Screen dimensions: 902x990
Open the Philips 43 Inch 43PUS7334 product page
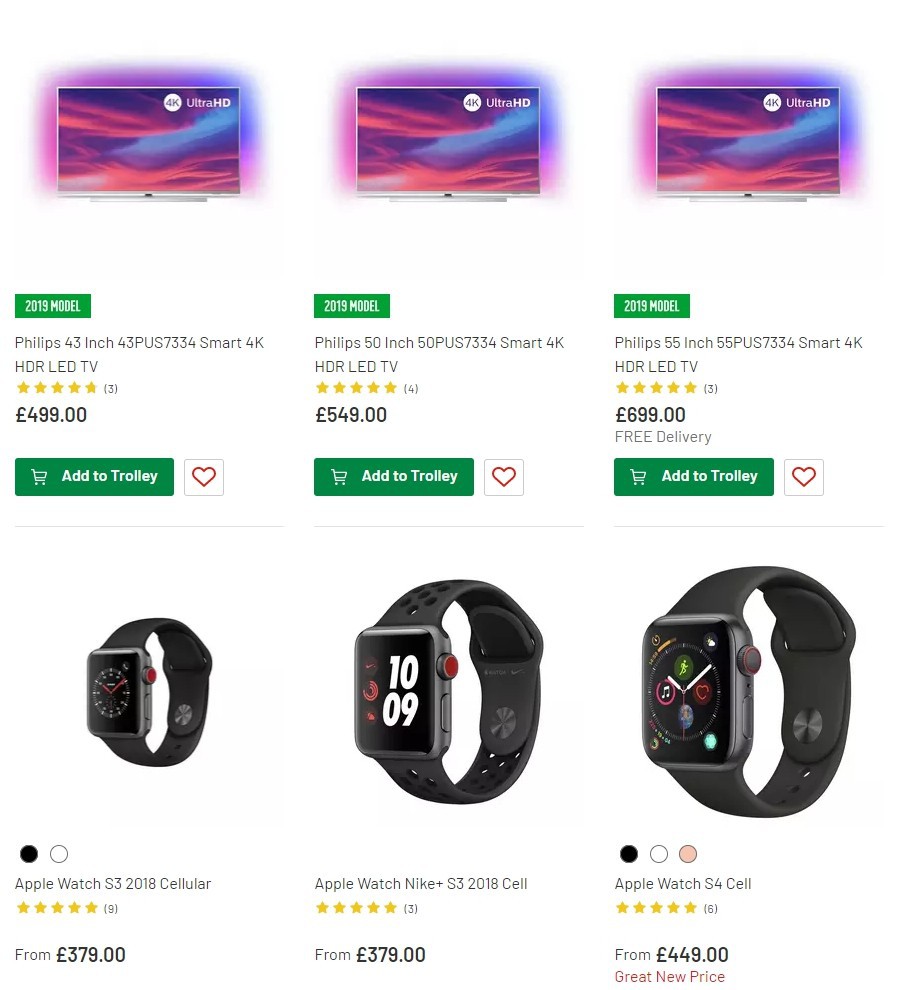click(139, 354)
